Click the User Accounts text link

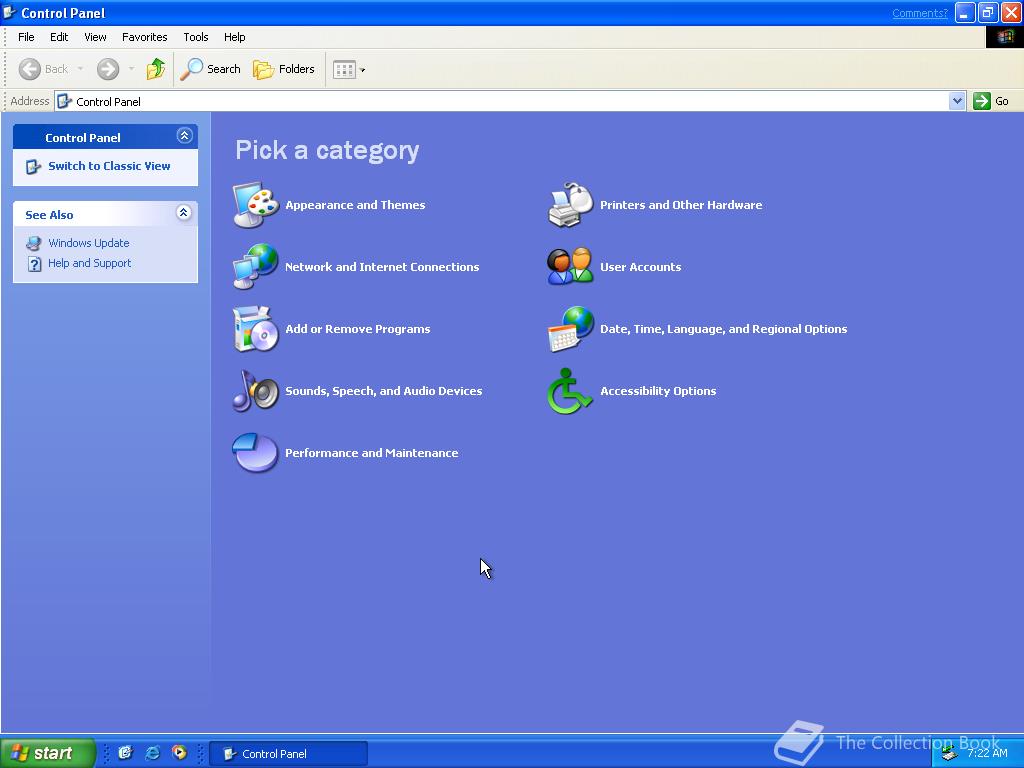coord(641,267)
